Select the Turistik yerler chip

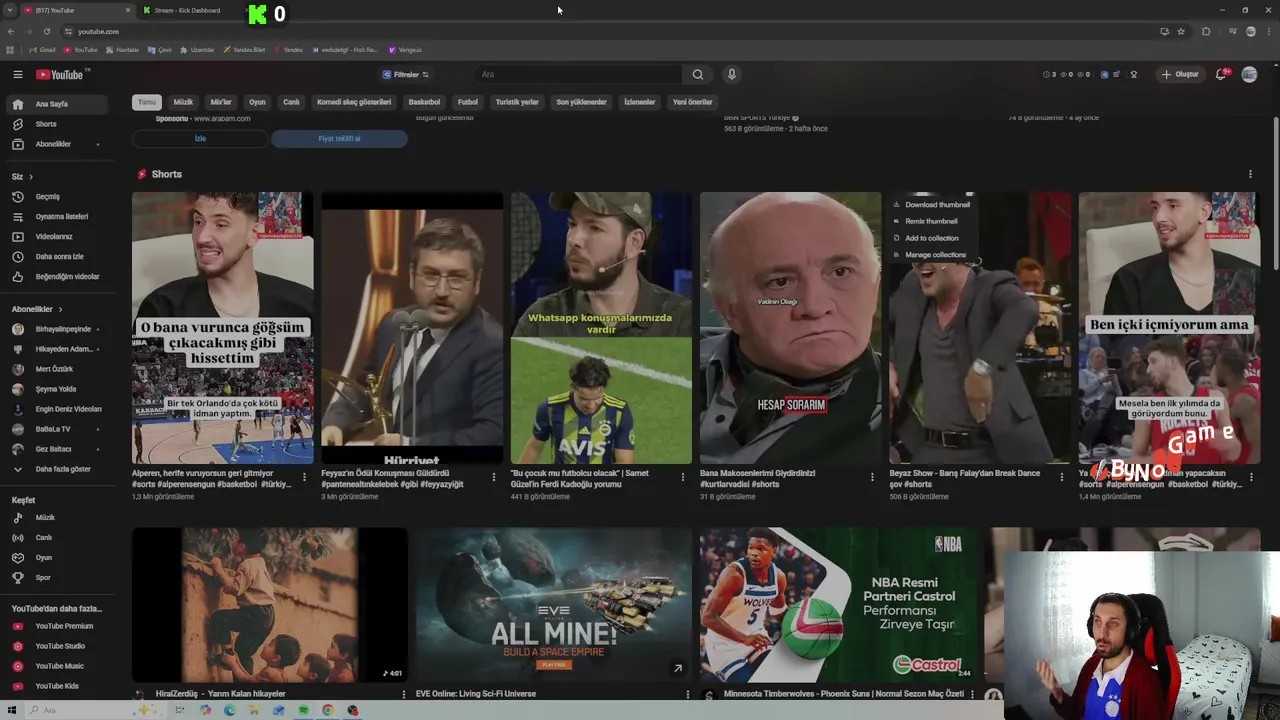[x=517, y=102]
